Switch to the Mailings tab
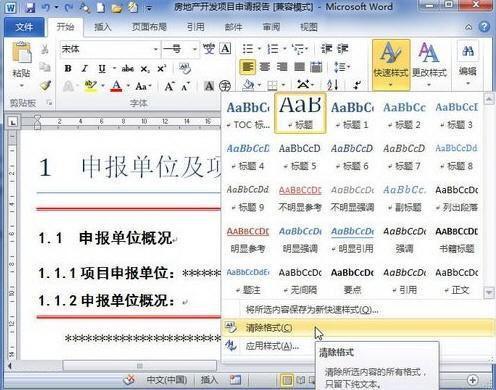 [x=233, y=27]
